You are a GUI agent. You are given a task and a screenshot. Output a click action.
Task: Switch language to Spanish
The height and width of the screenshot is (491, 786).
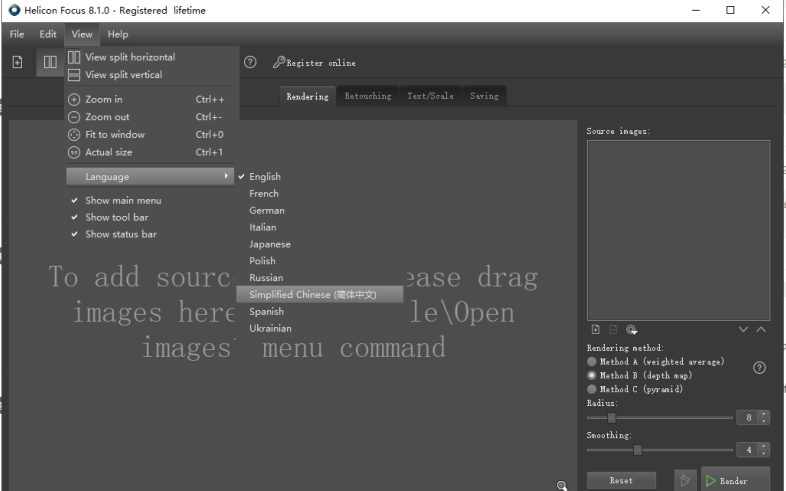(x=319, y=311)
